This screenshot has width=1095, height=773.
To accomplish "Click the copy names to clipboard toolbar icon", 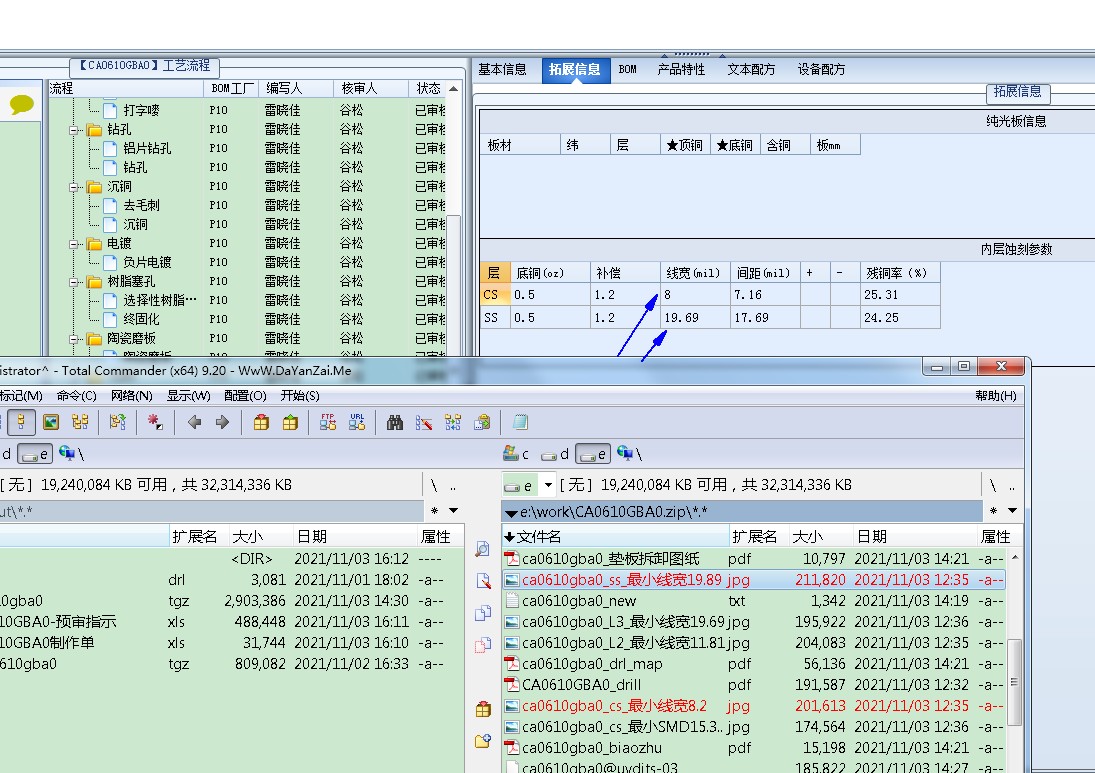I will coord(482,422).
